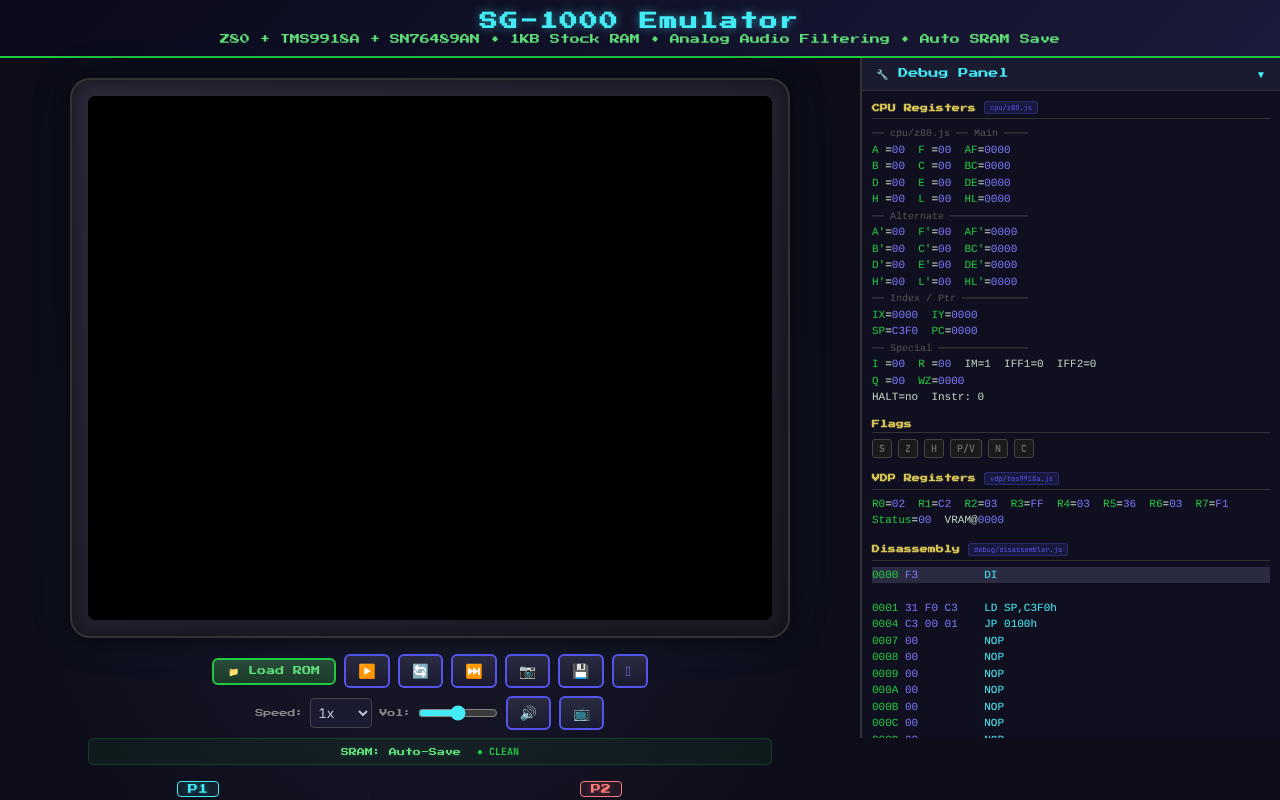Click the emulator black screen display
This screenshot has width=1280, height=800.
click(x=430, y=358)
